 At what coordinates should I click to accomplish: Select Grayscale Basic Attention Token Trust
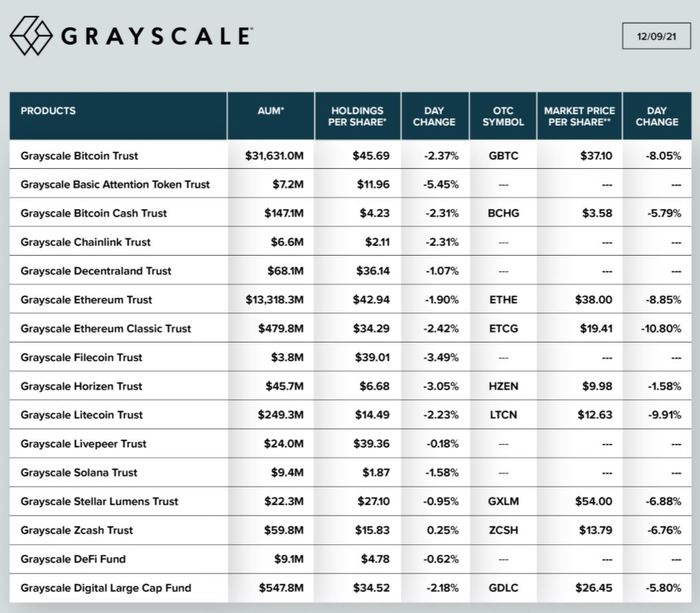[x=115, y=185]
